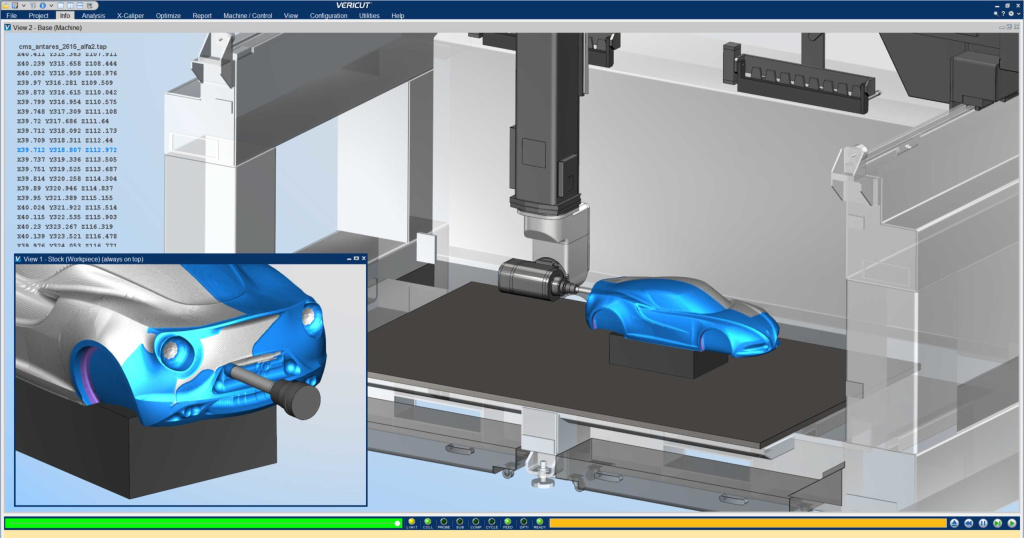Click the Play to End button

[x=1012, y=523]
